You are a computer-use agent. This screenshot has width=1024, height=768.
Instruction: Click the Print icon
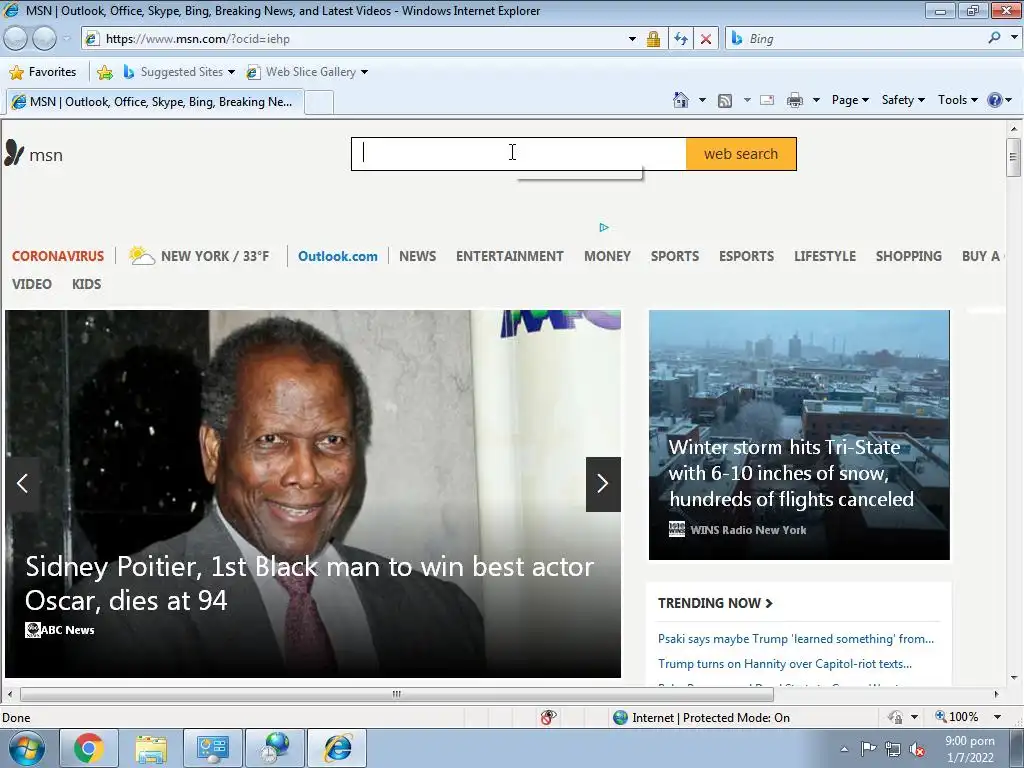[x=795, y=100]
